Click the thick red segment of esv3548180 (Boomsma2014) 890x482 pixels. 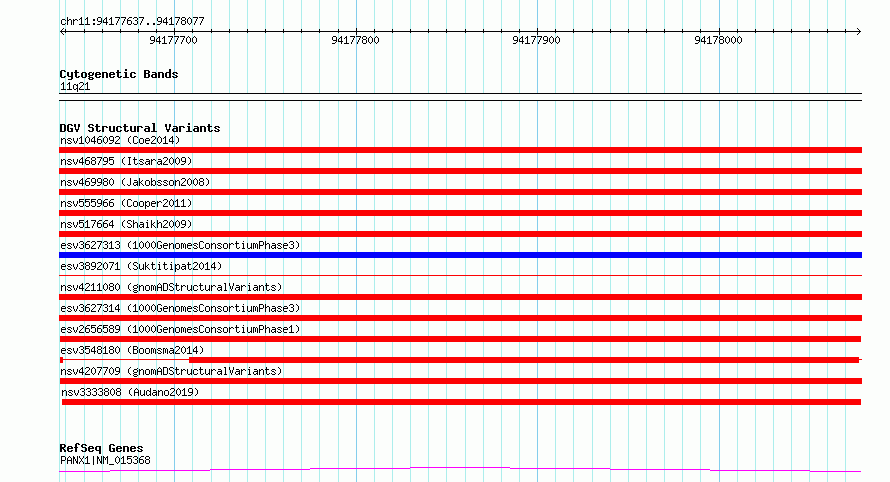pyautogui.click(x=524, y=360)
